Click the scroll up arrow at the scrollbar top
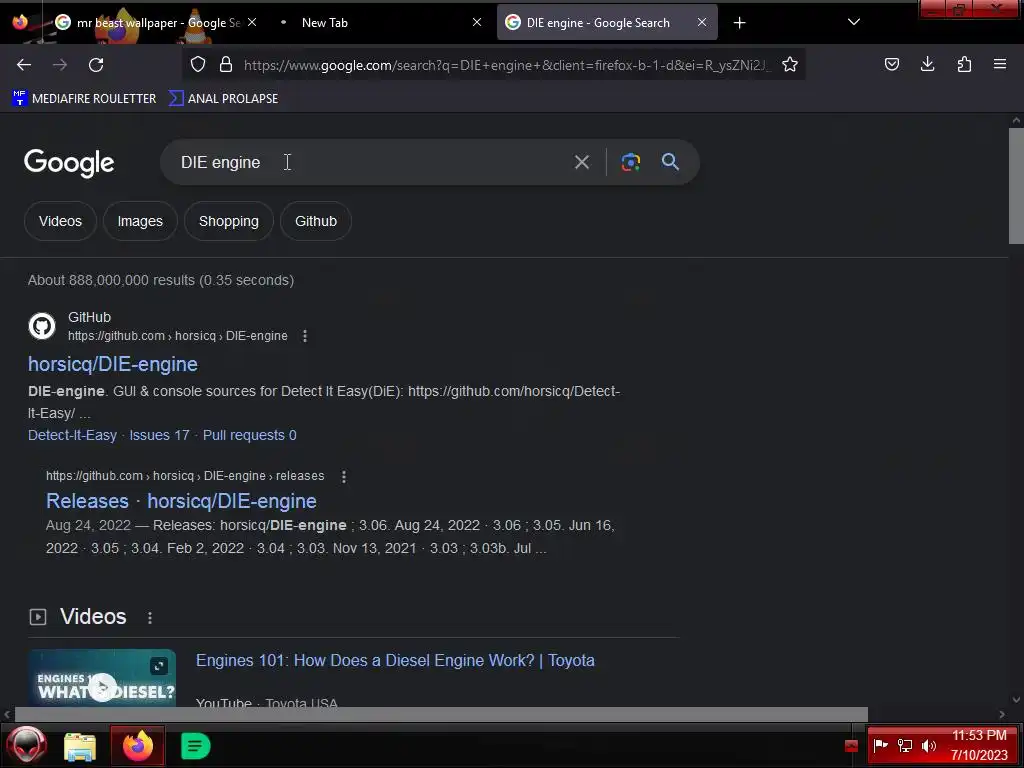 (1016, 120)
